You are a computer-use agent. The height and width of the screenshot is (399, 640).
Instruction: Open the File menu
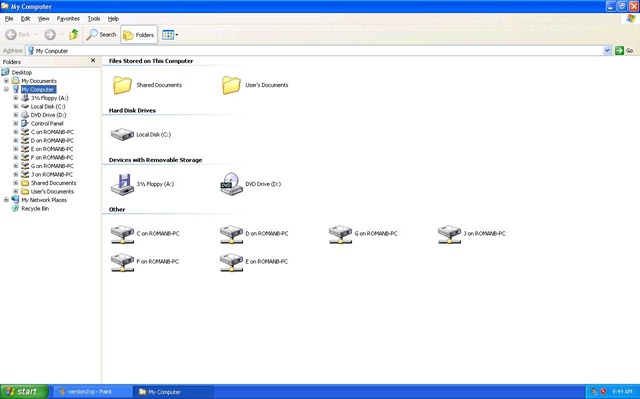(x=9, y=19)
